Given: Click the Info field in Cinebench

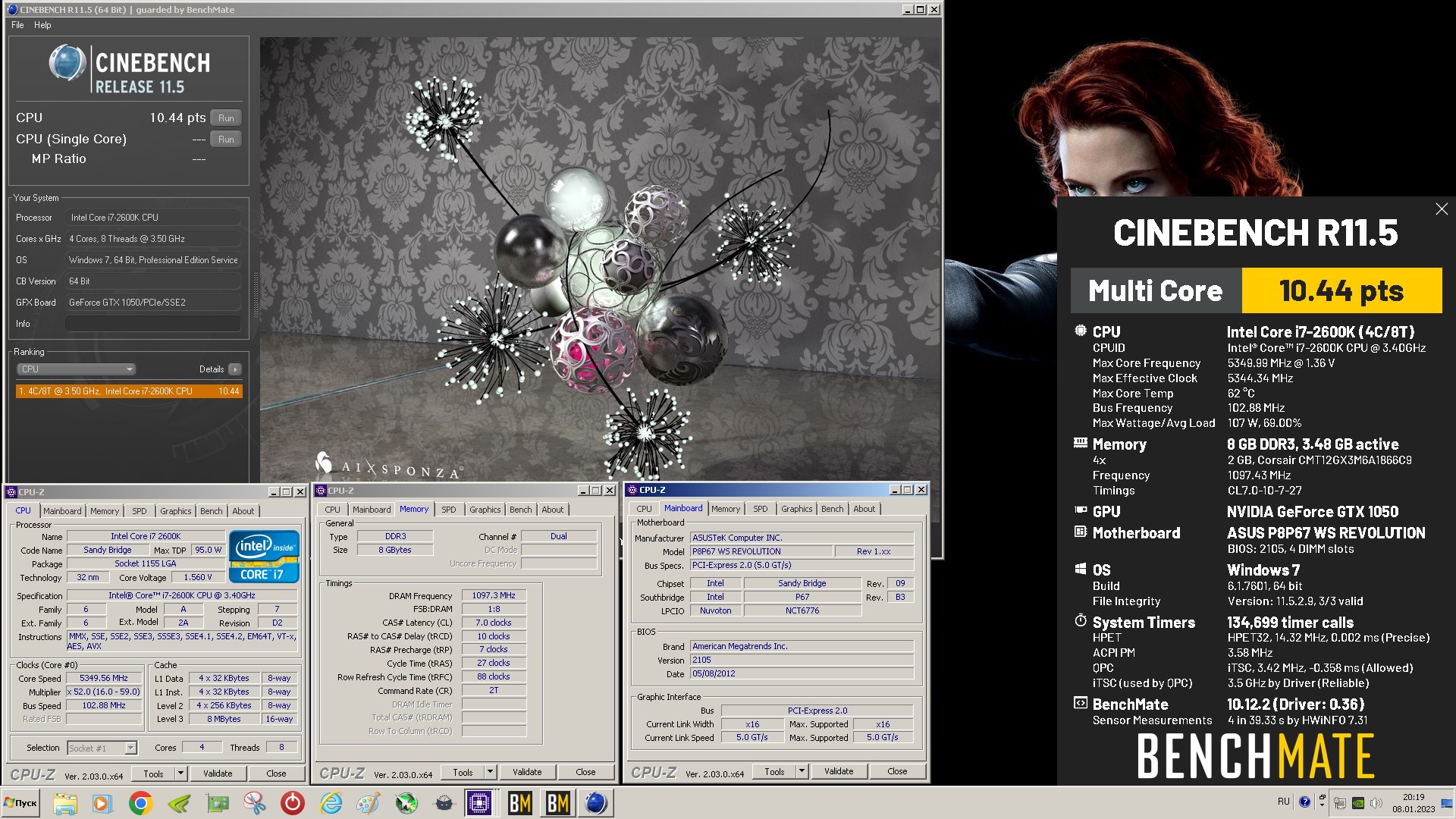Looking at the screenshot, I should tap(152, 324).
